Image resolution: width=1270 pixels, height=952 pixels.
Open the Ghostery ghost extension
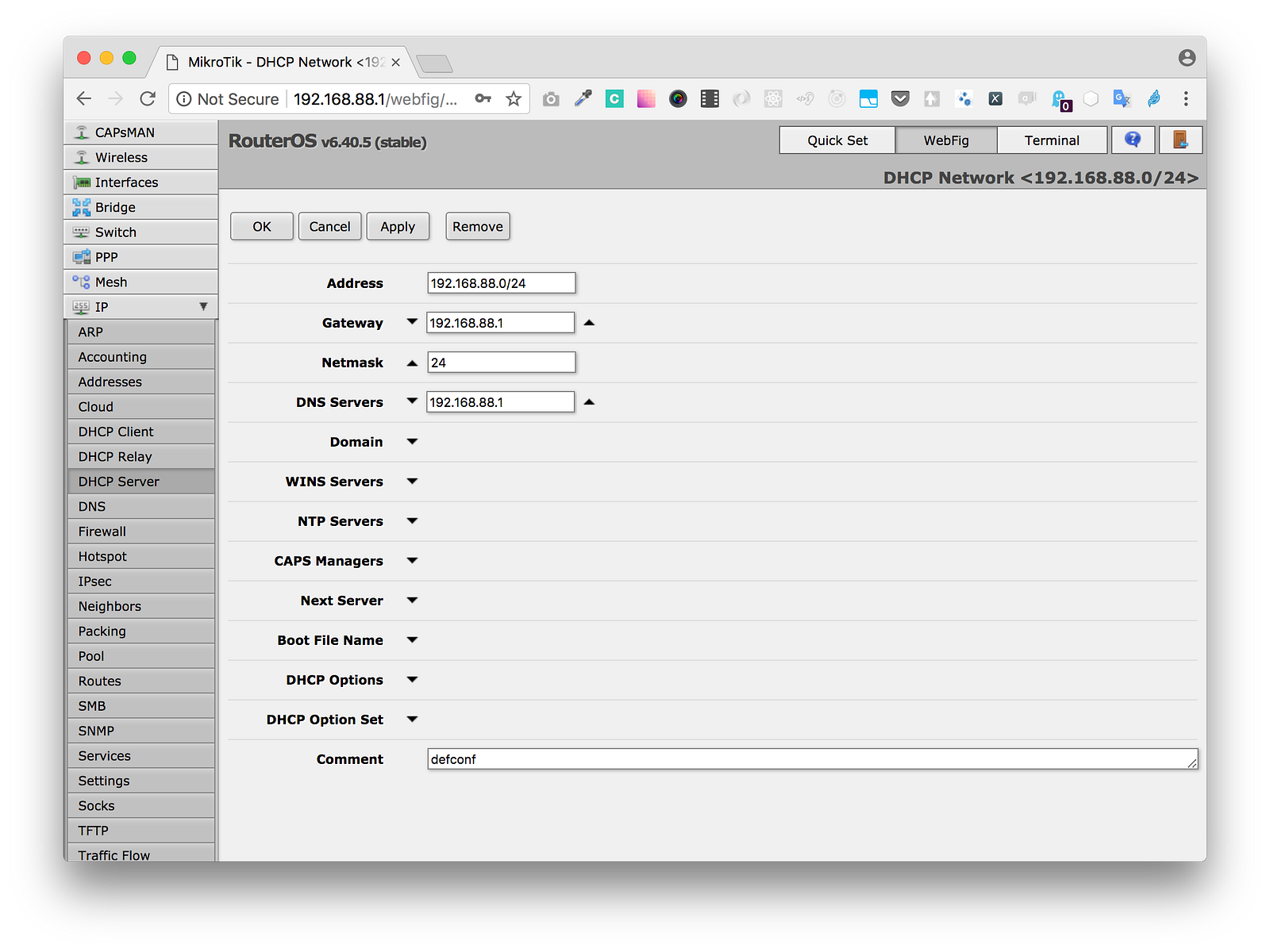(1060, 100)
